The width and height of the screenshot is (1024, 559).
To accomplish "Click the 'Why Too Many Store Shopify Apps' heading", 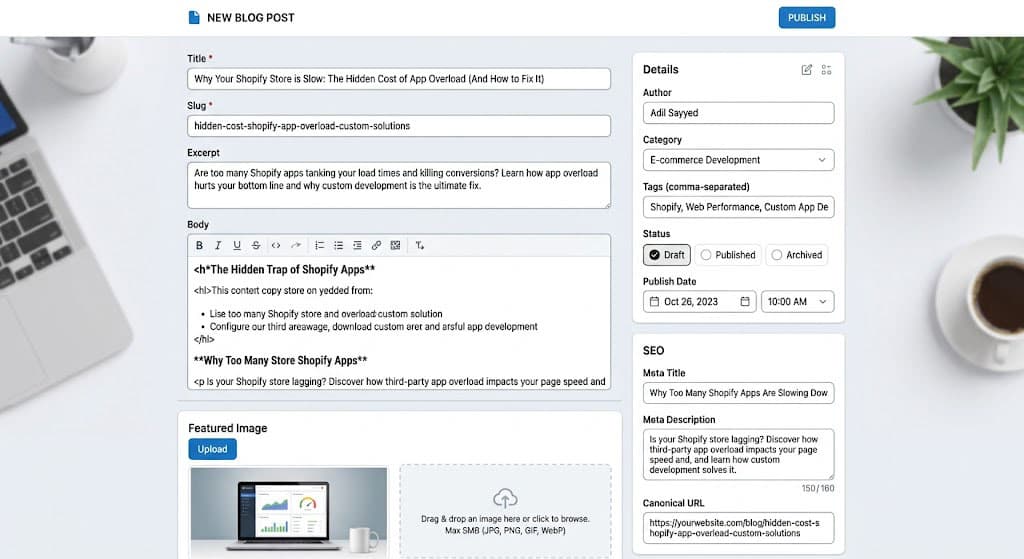I will coord(280,360).
